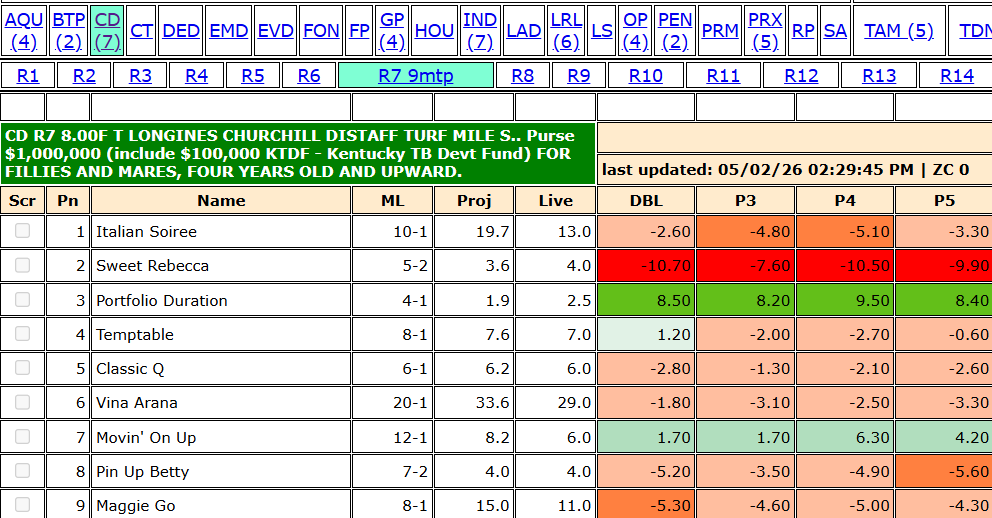Go to race R8
Image resolution: width=992 pixels, height=518 pixels.
(x=523, y=75)
